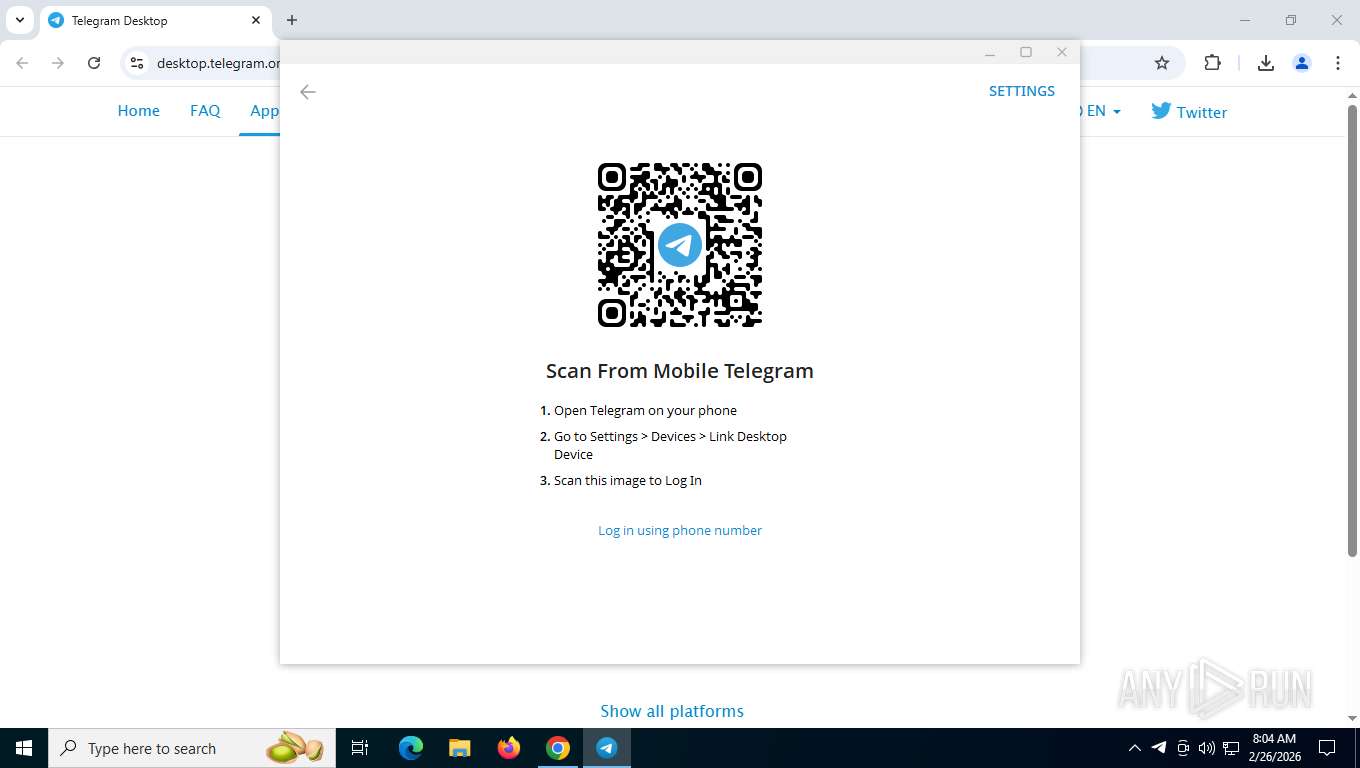Click Scan From Mobile Telegram heading
1360x768 pixels.
click(680, 371)
